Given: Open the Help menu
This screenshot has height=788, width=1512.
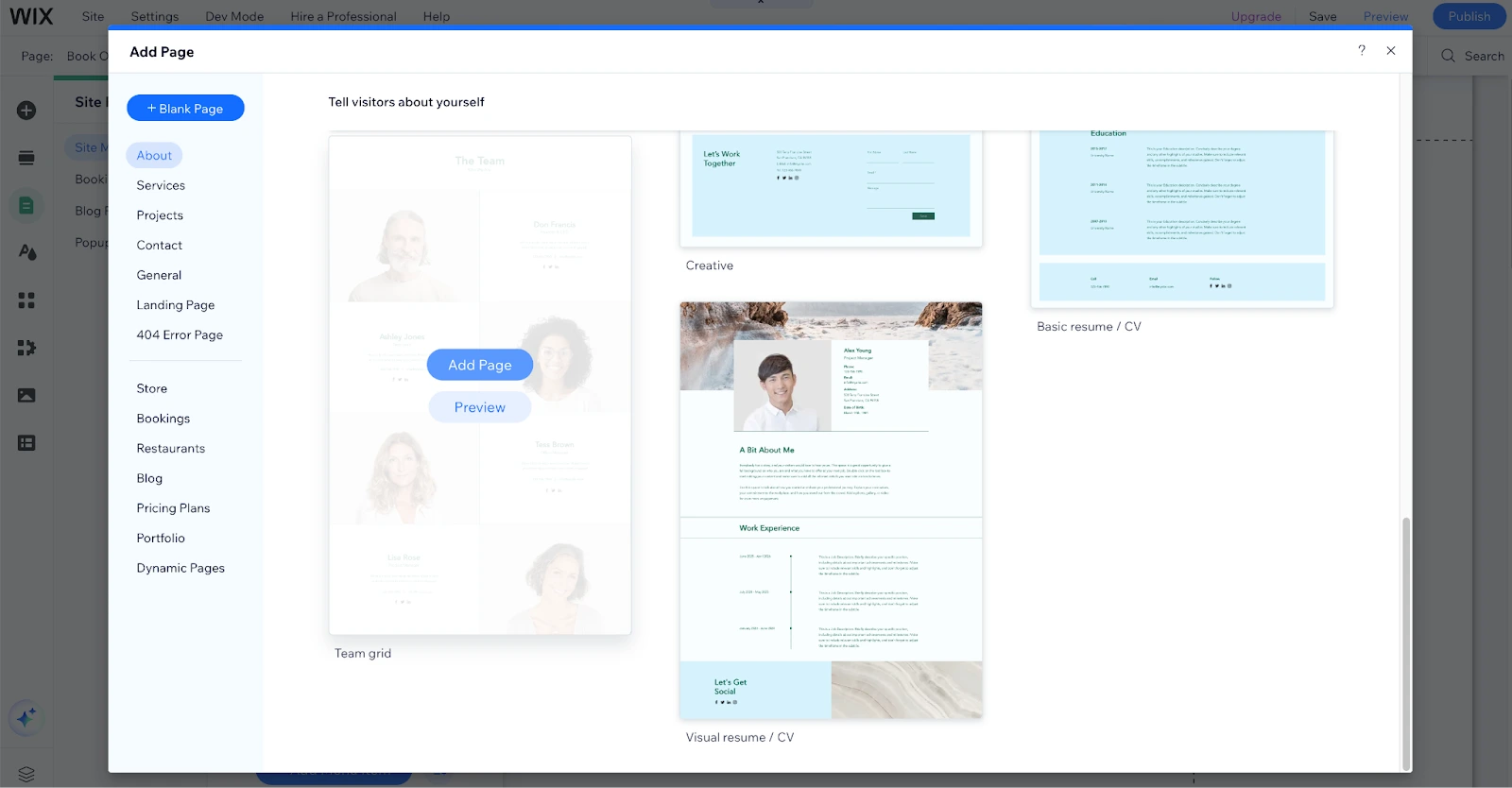Looking at the screenshot, I should tap(437, 16).
